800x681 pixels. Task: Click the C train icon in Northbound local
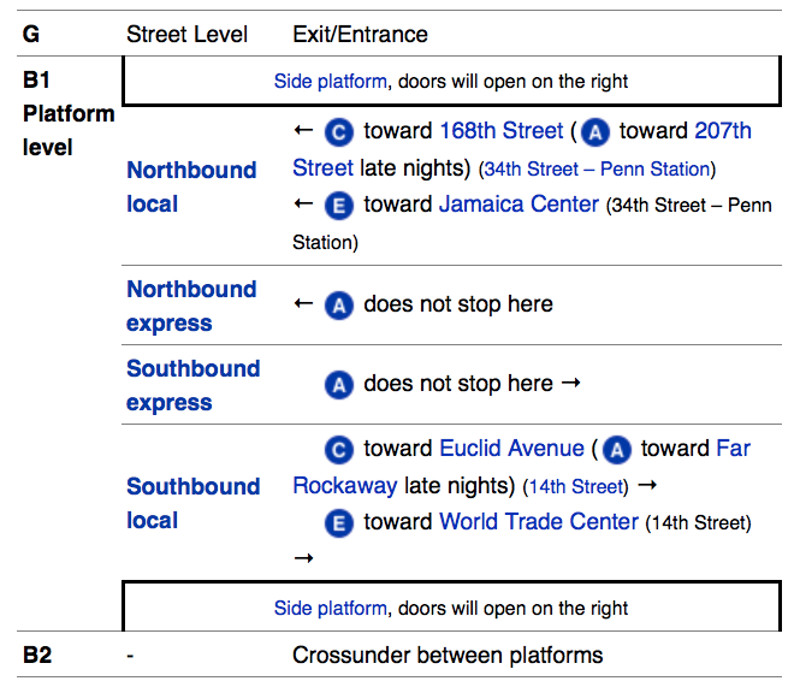(339, 133)
